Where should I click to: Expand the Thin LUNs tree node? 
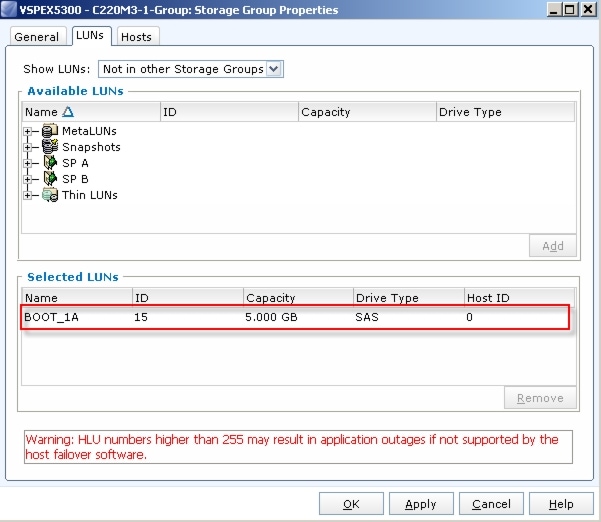click(27, 195)
